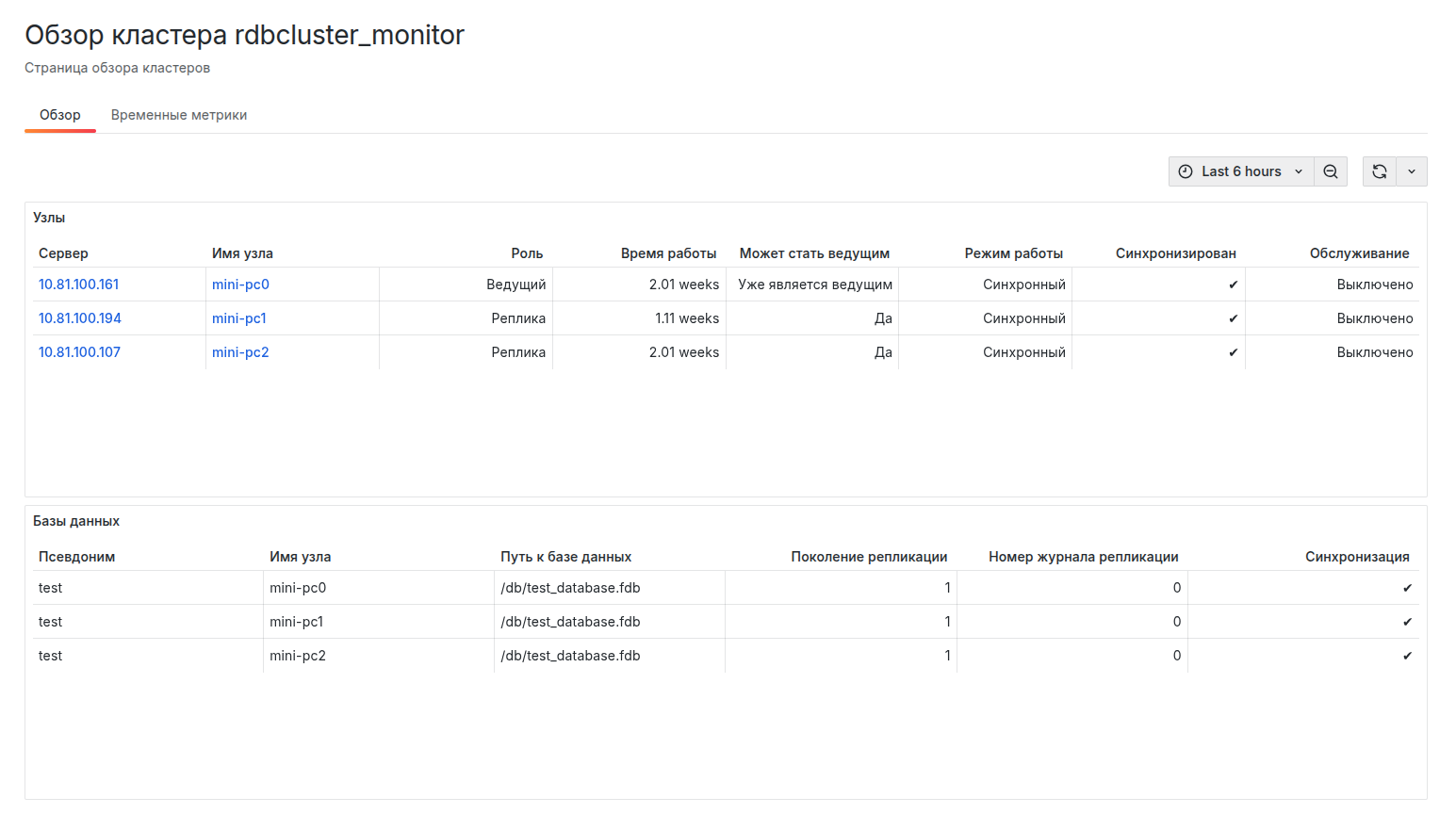
Task: Open server link 10.81.100.107
Action: point(80,352)
